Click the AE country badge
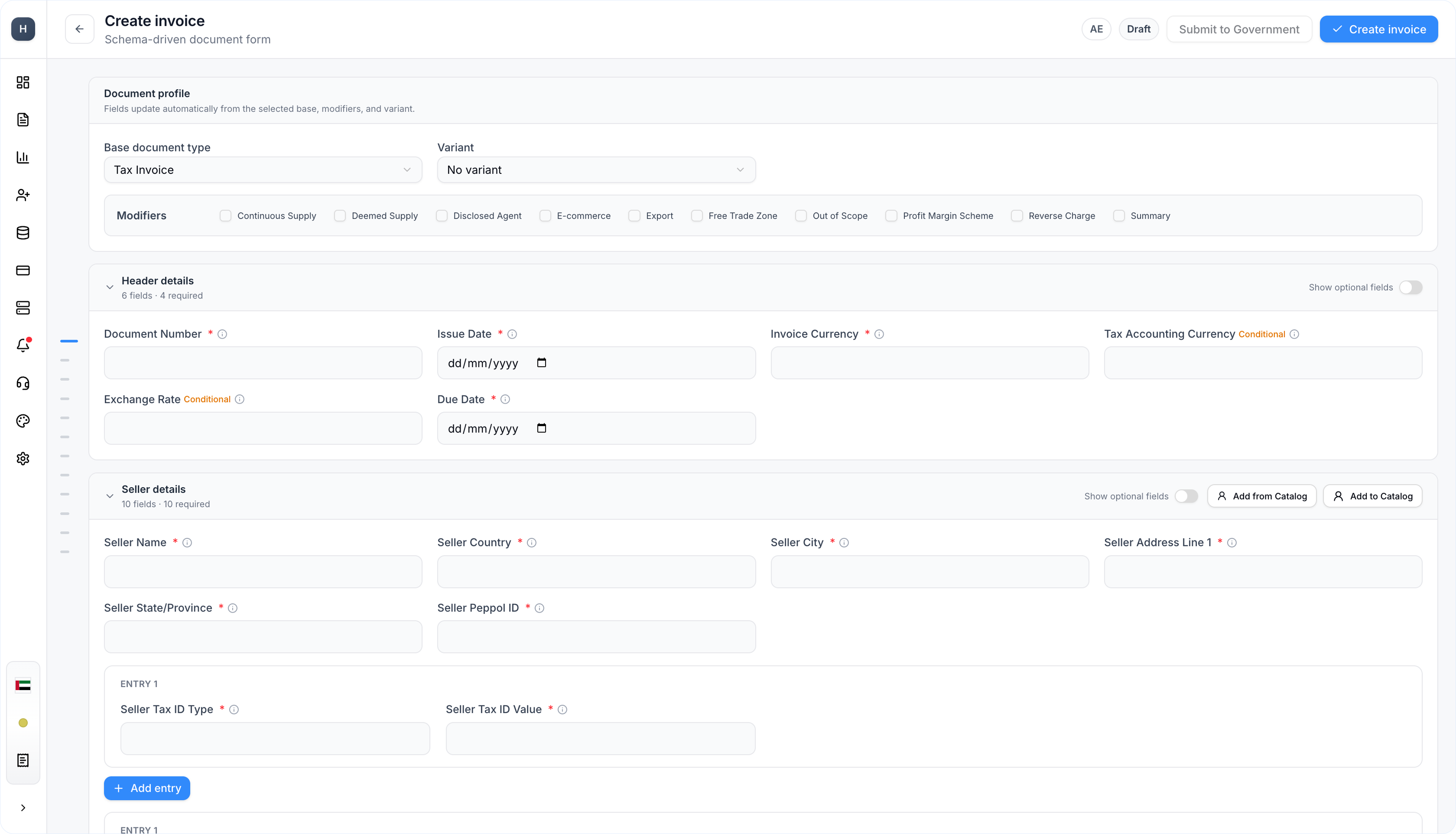This screenshot has height=834, width=1456. click(x=1096, y=29)
